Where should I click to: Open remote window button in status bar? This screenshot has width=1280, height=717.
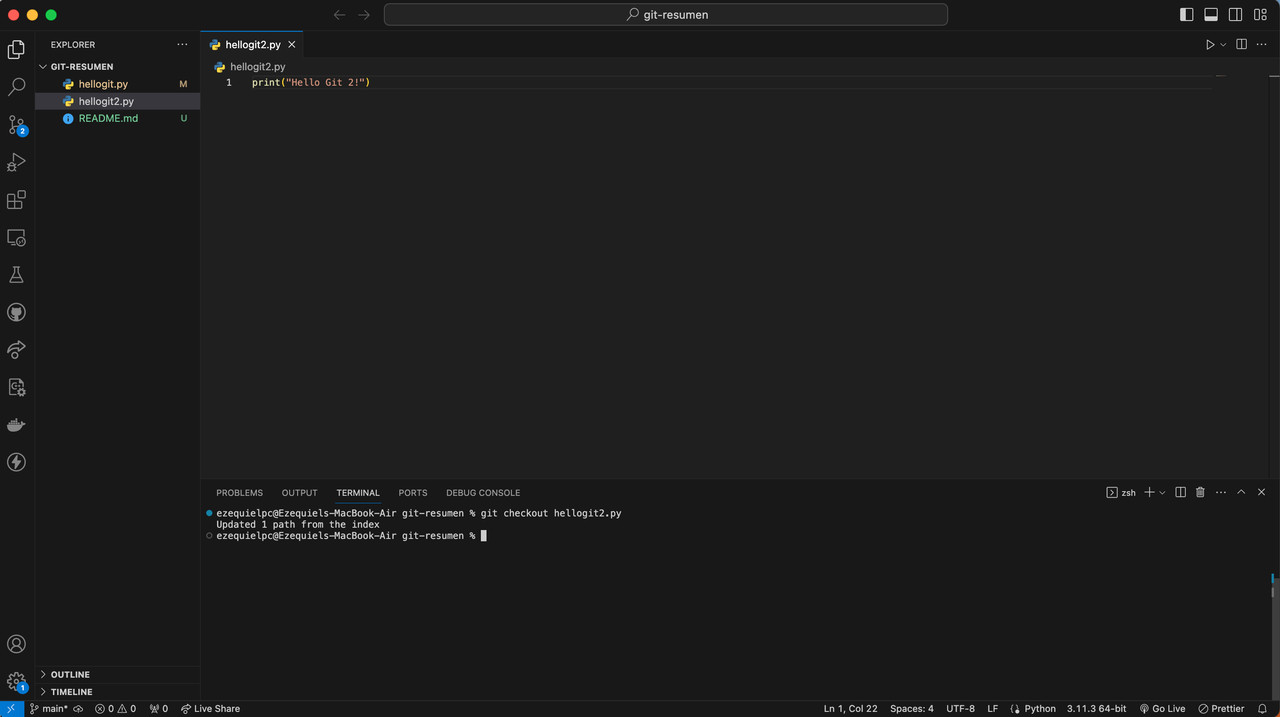tap(11, 709)
